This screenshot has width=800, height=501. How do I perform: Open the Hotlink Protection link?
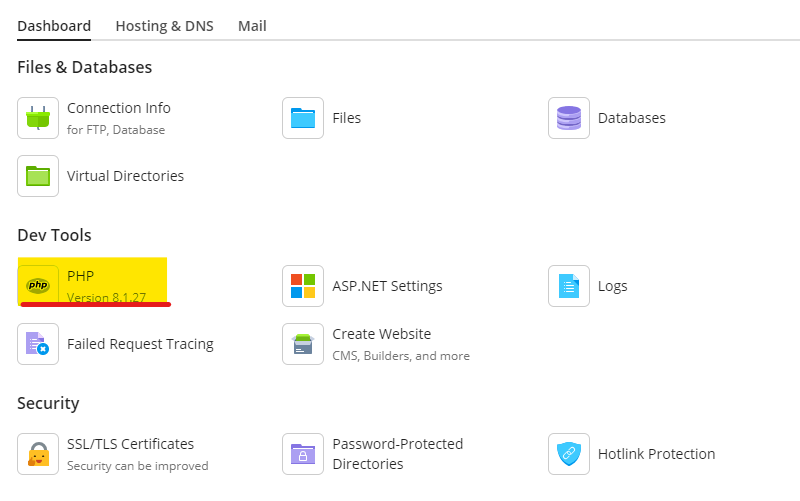[656, 454]
